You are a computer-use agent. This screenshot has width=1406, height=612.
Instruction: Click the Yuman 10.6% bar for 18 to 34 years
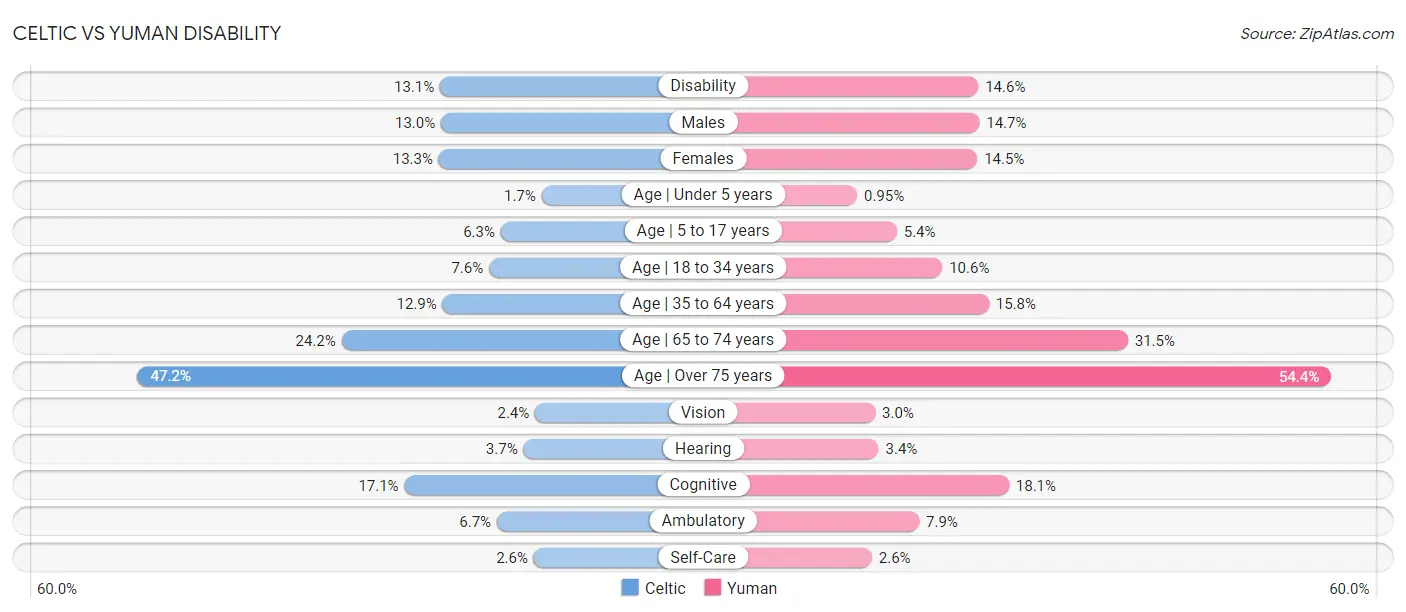click(x=862, y=268)
